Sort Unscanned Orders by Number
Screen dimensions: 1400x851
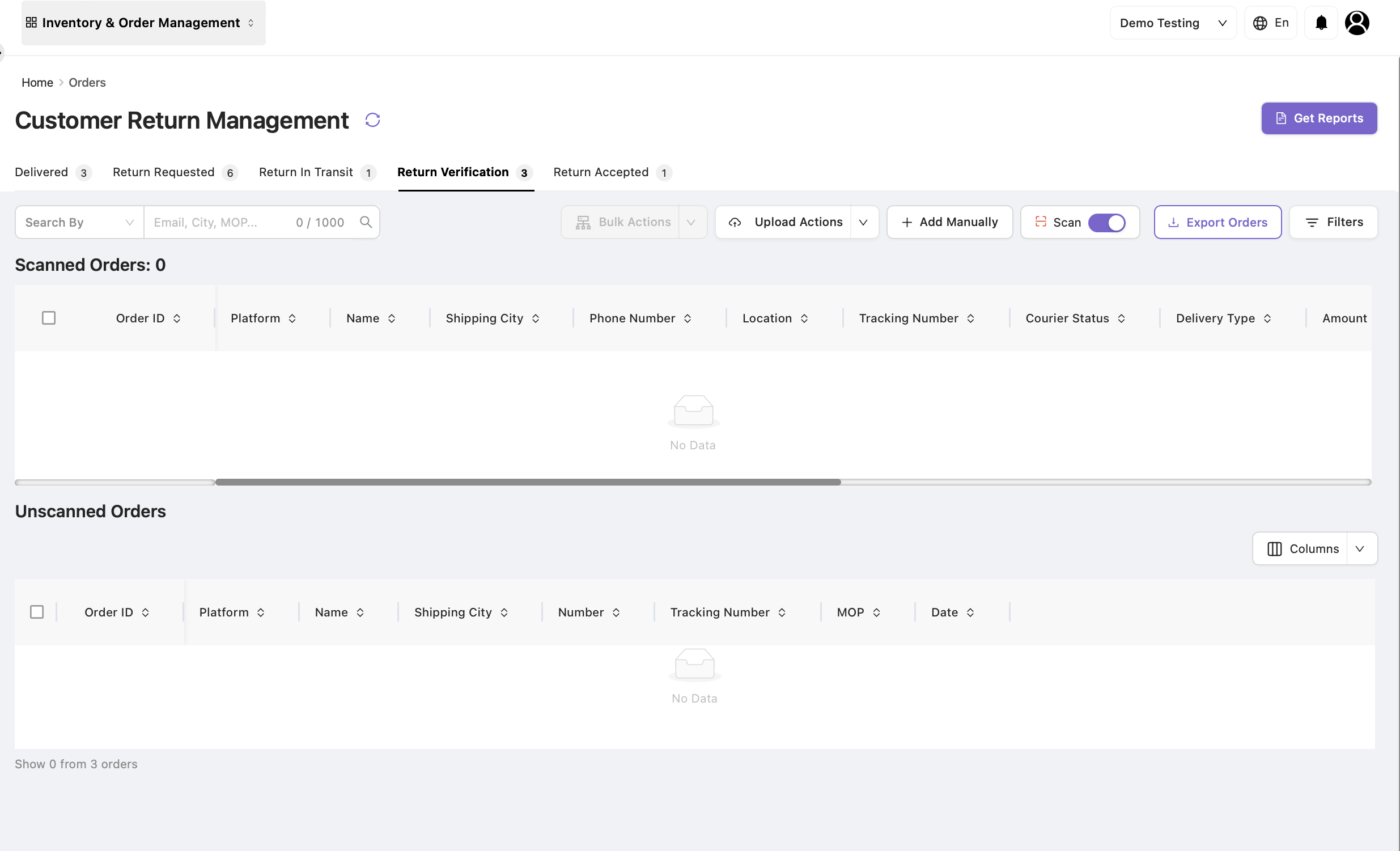point(616,612)
